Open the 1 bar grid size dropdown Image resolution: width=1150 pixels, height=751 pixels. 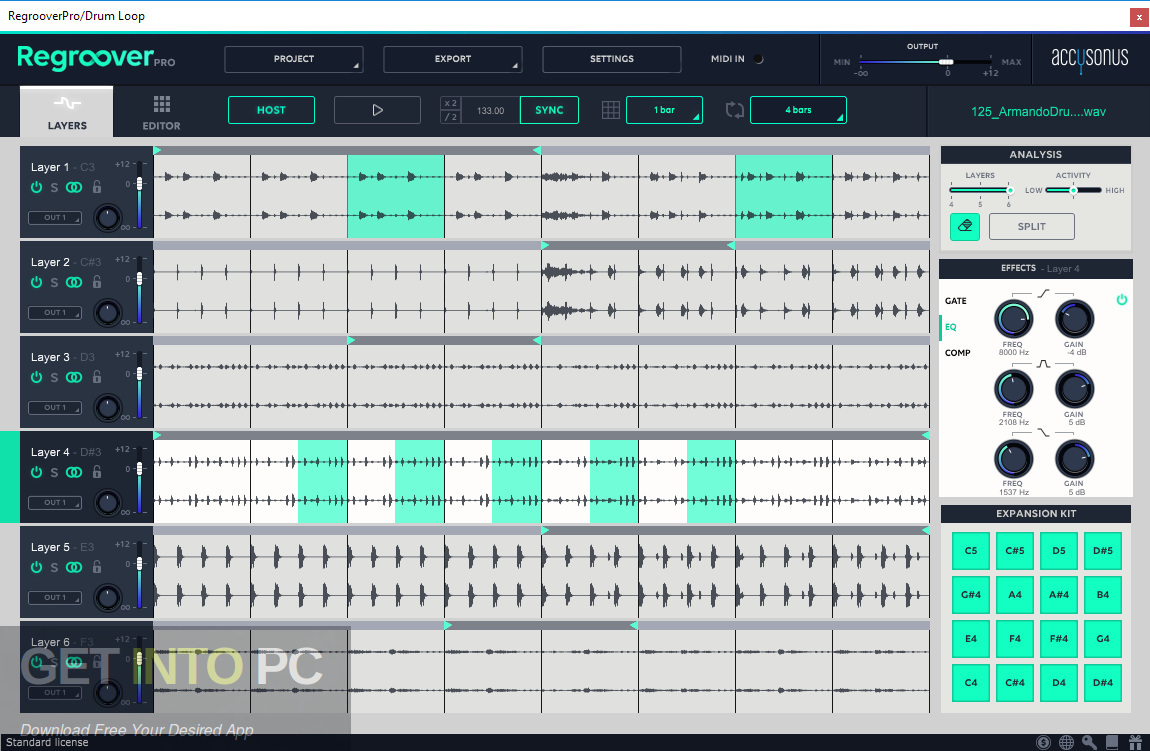coord(664,110)
